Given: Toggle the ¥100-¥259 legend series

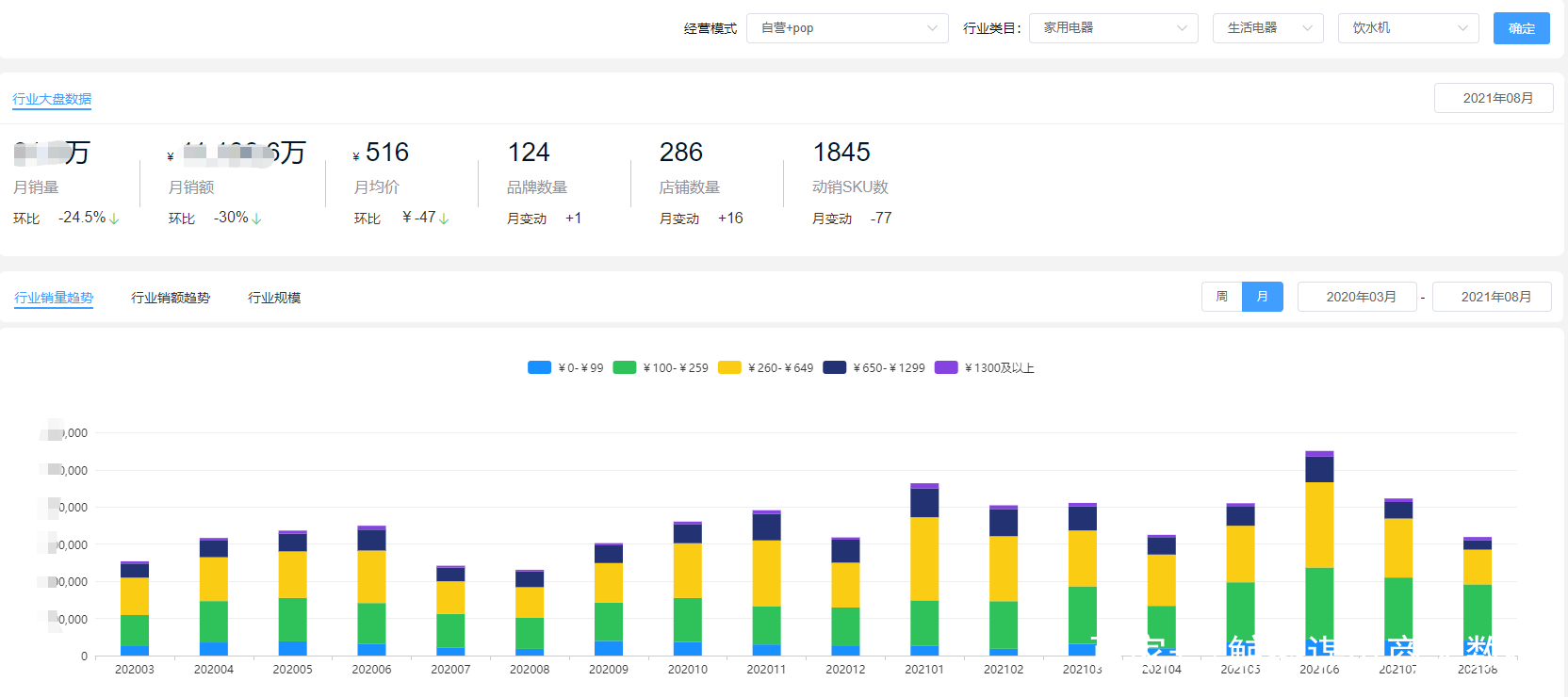Looking at the screenshot, I should [661, 367].
